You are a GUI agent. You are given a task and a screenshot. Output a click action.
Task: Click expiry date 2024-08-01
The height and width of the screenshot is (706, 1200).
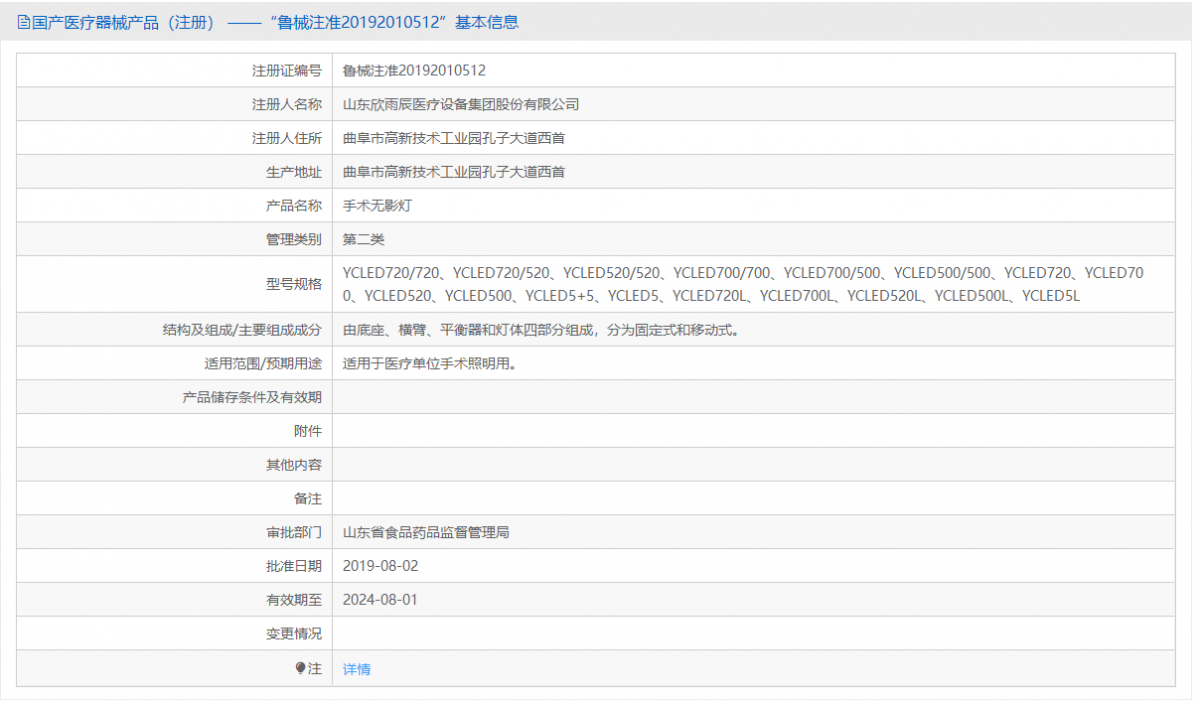(380, 600)
